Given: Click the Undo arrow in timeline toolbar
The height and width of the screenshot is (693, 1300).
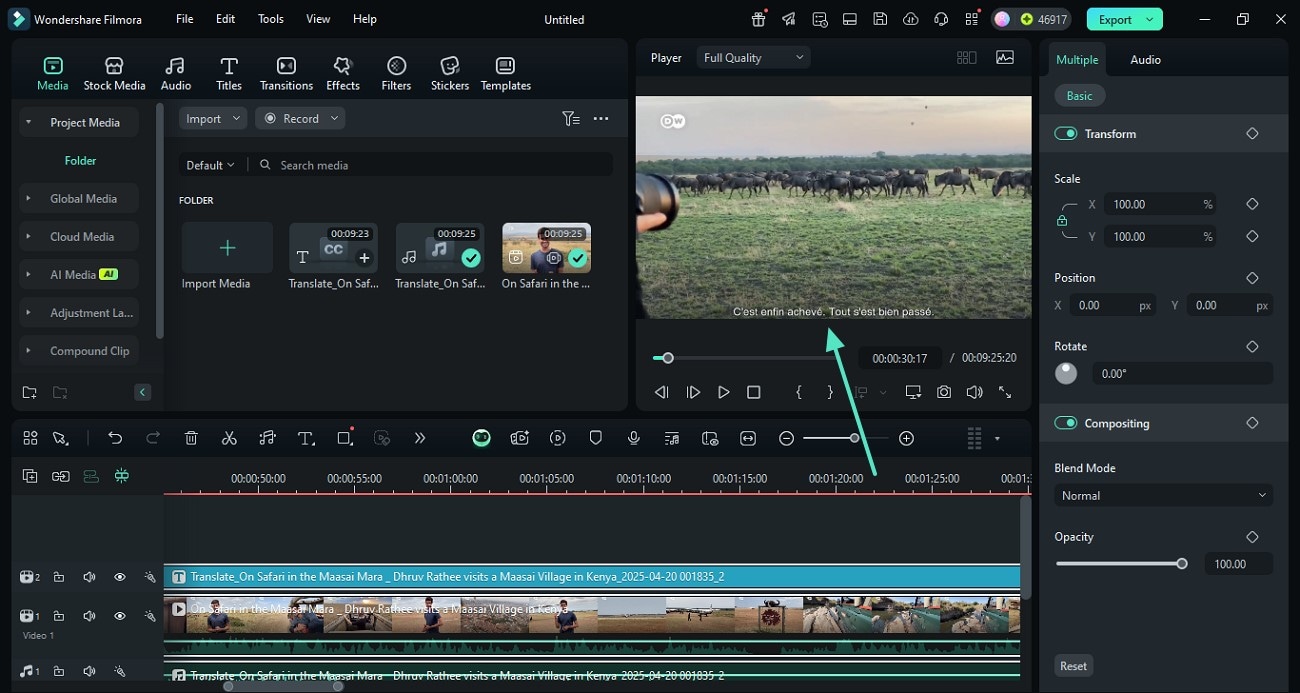Looking at the screenshot, I should pos(115,438).
